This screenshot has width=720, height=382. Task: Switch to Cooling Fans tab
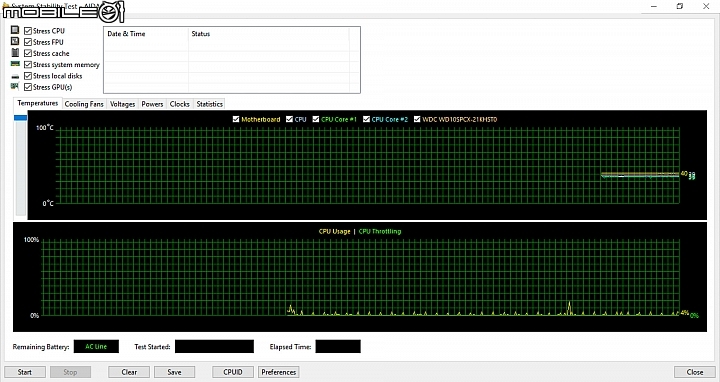[84, 104]
